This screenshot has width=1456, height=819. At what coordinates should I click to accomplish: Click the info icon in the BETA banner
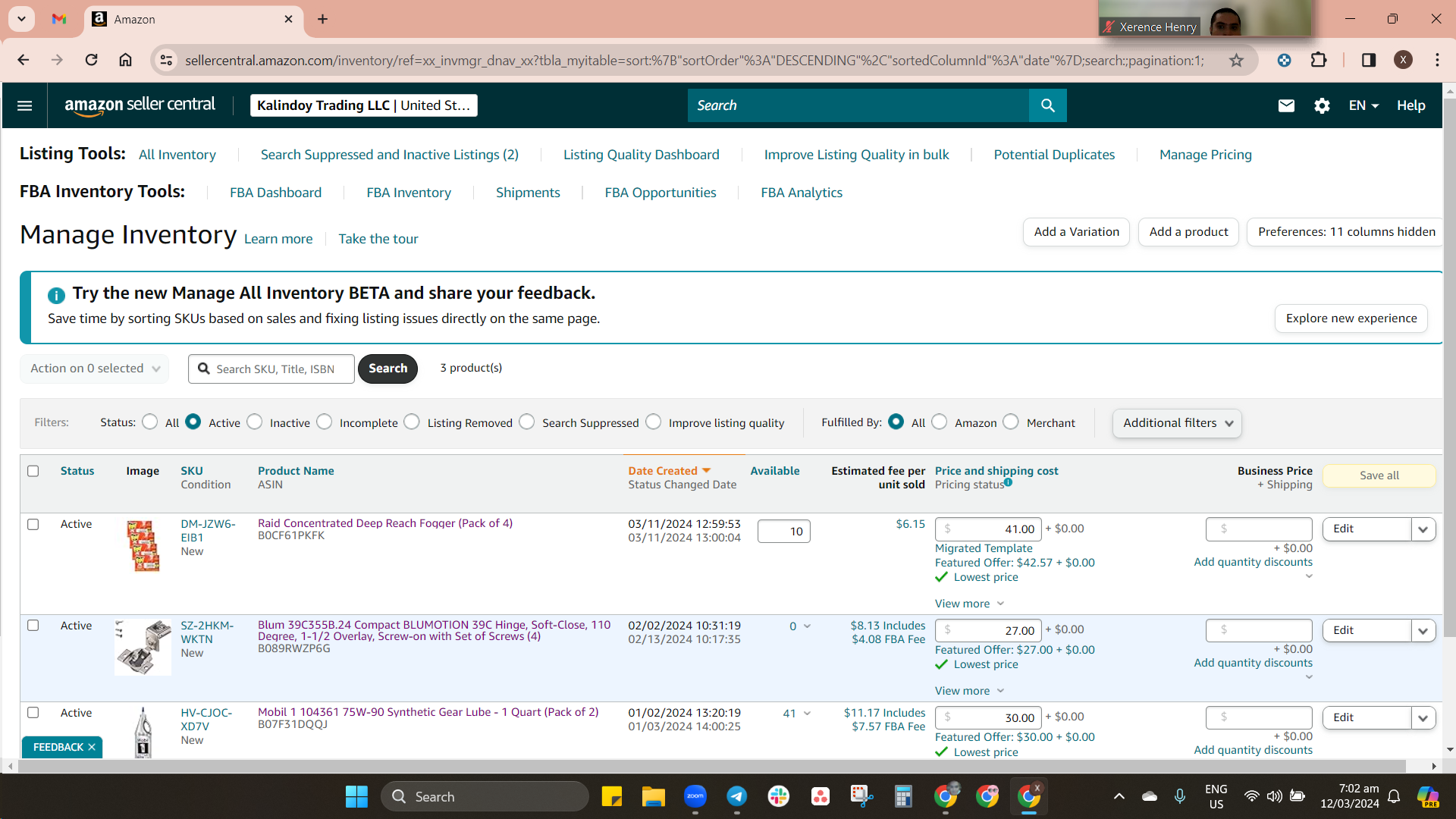point(56,295)
